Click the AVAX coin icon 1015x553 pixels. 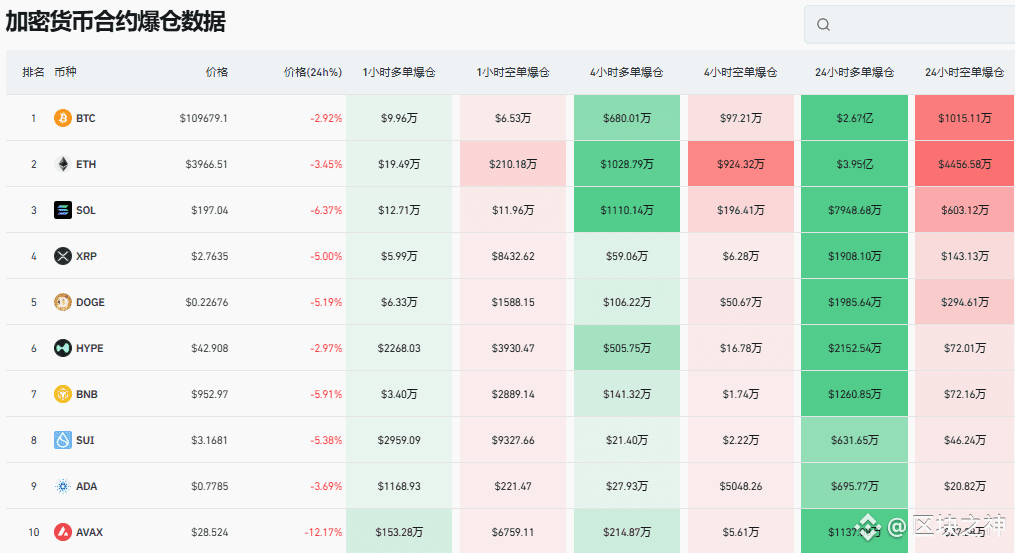(x=63, y=532)
